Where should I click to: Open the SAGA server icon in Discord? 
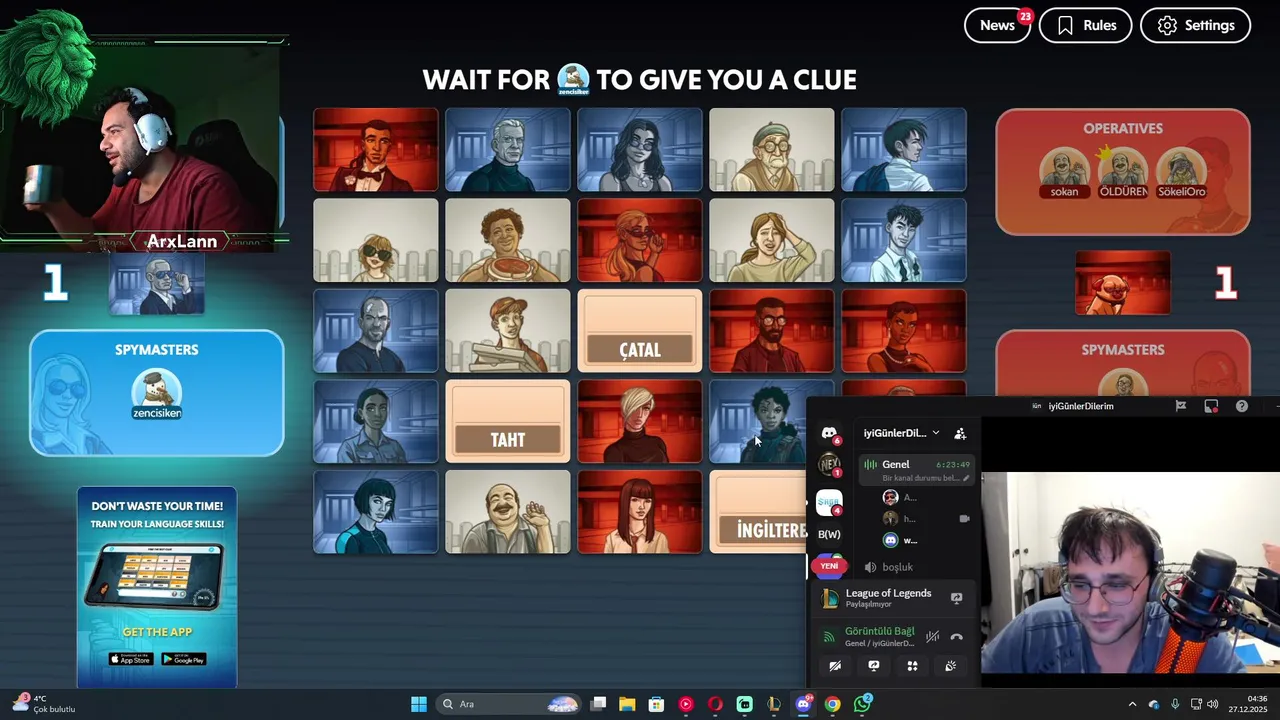[x=829, y=501]
